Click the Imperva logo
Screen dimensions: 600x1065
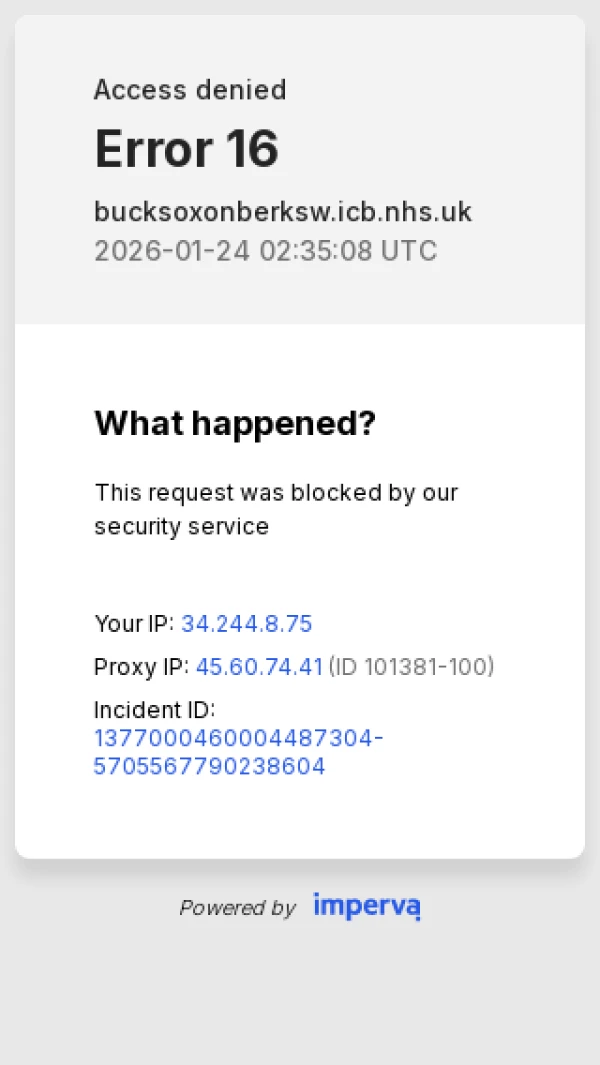coord(367,906)
